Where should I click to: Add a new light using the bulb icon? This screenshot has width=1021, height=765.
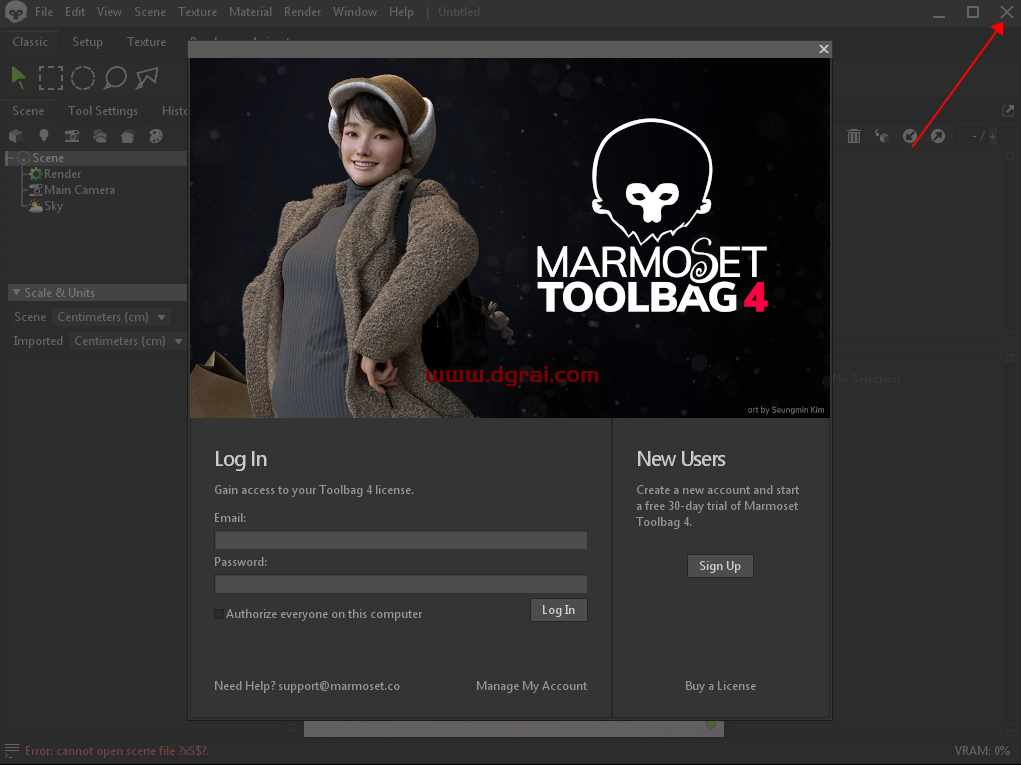44,135
